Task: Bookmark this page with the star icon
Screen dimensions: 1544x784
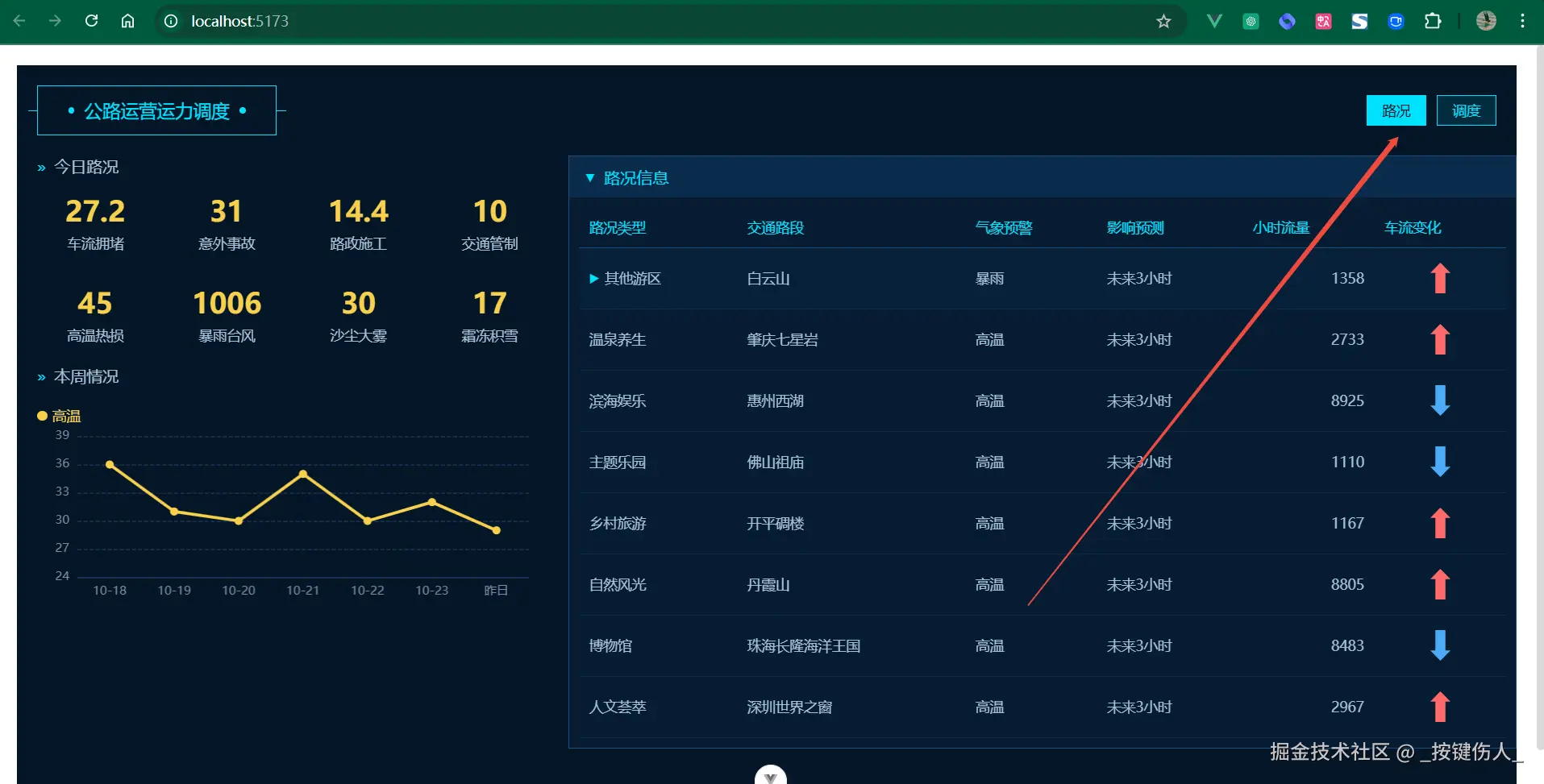Action: (x=1163, y=21)
